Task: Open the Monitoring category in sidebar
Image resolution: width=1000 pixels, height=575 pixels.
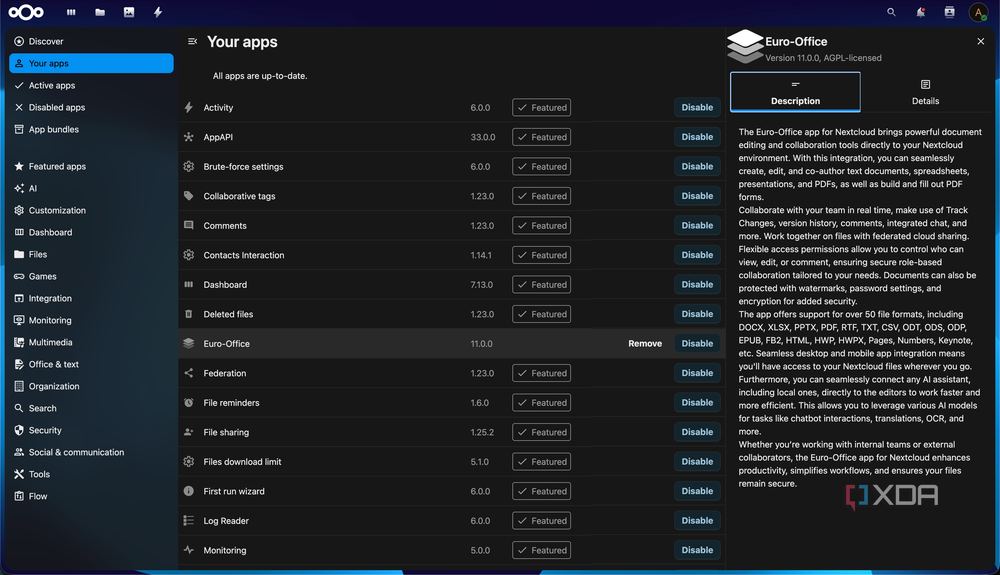Action: [91, 320]
